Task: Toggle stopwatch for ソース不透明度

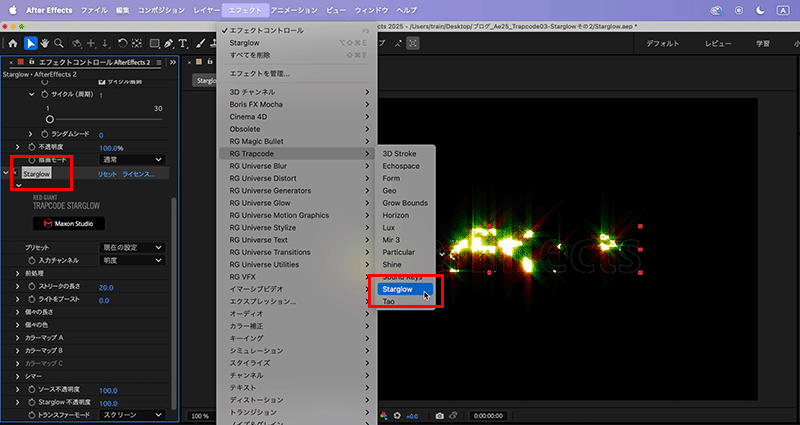Action: 32,390
